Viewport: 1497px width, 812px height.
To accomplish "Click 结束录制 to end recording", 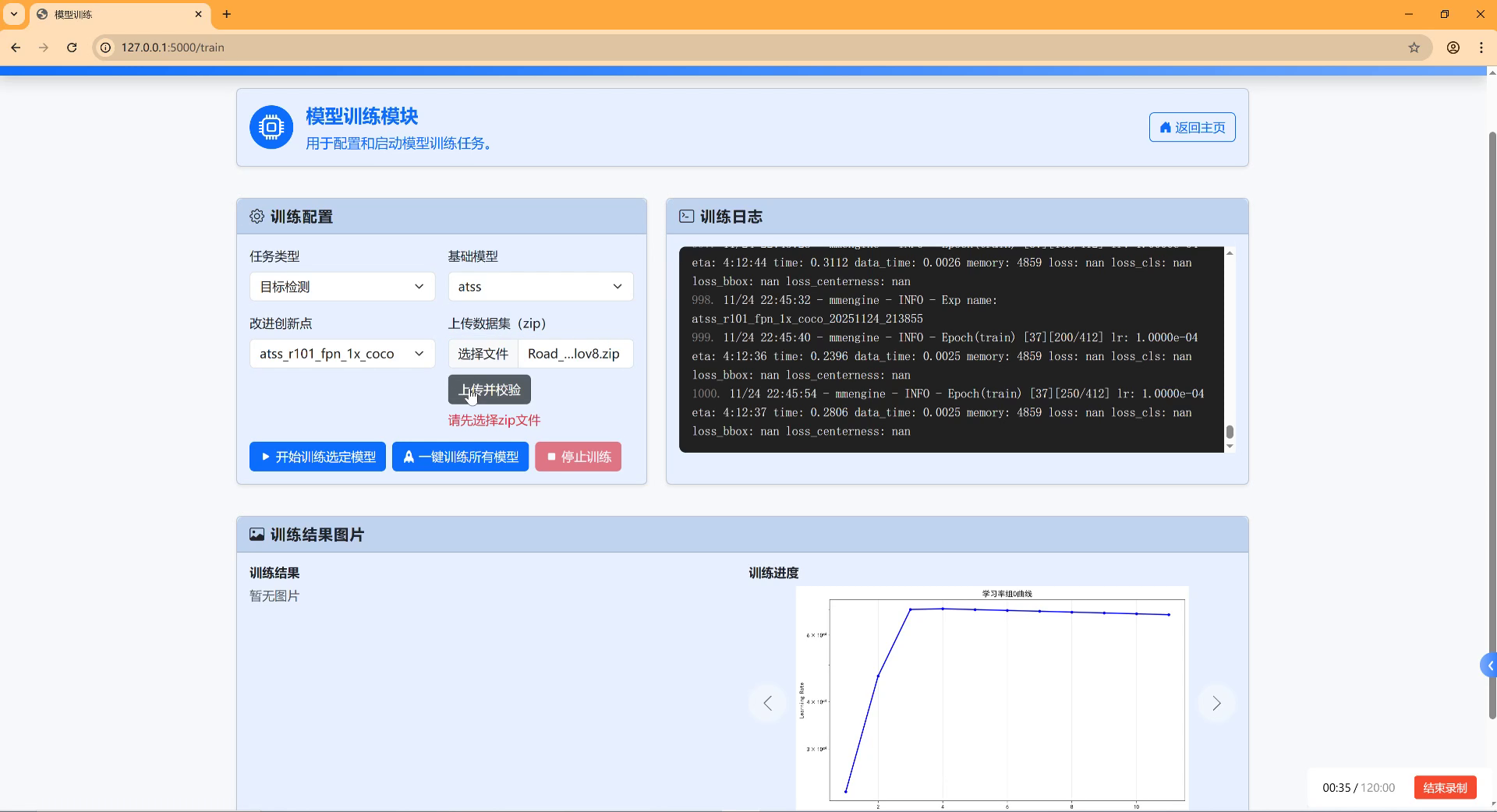I will pyautogui.click(x=1445, y=788).
